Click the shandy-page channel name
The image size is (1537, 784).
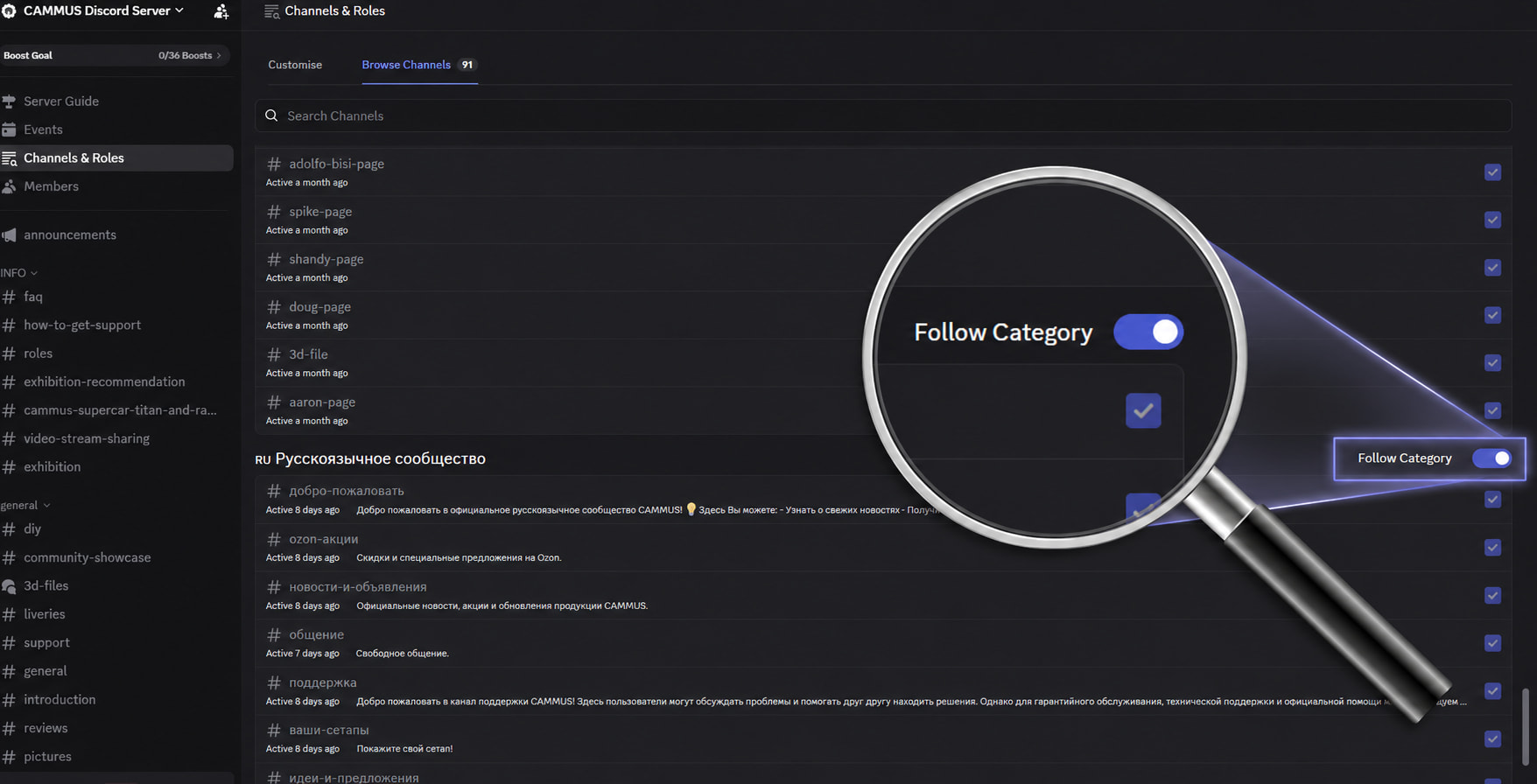[x=326, y=259]
